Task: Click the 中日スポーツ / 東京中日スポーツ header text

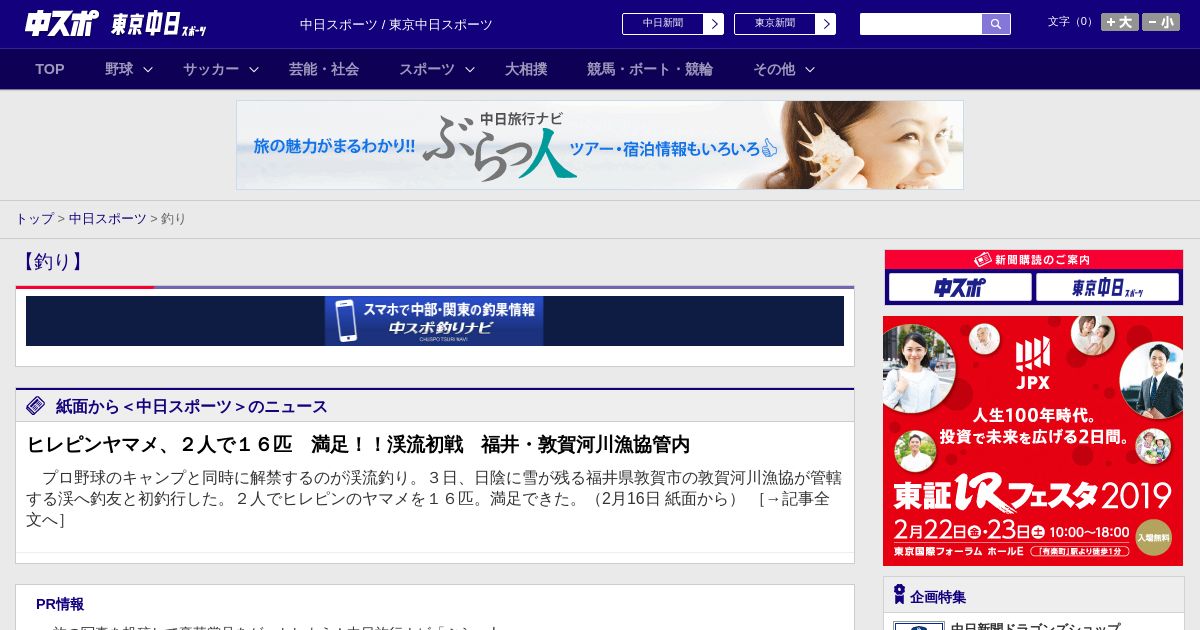Action: click(x=396, y=24)
